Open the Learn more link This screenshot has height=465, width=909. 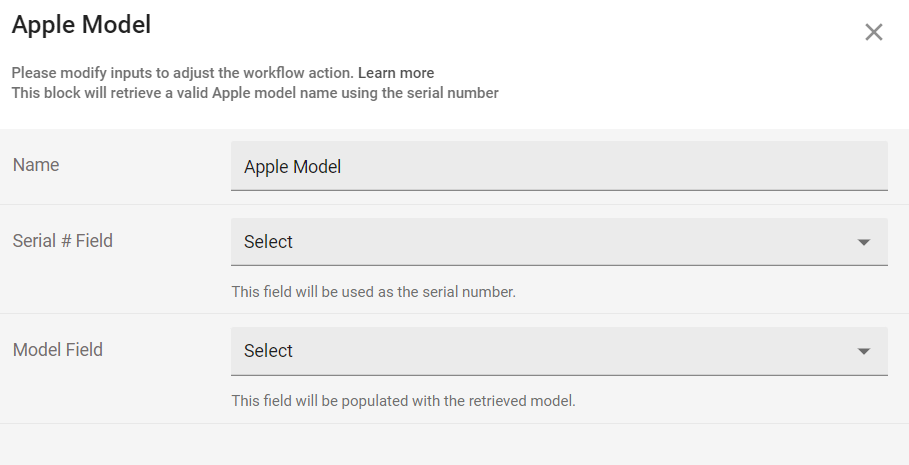[x=396, y=73]
